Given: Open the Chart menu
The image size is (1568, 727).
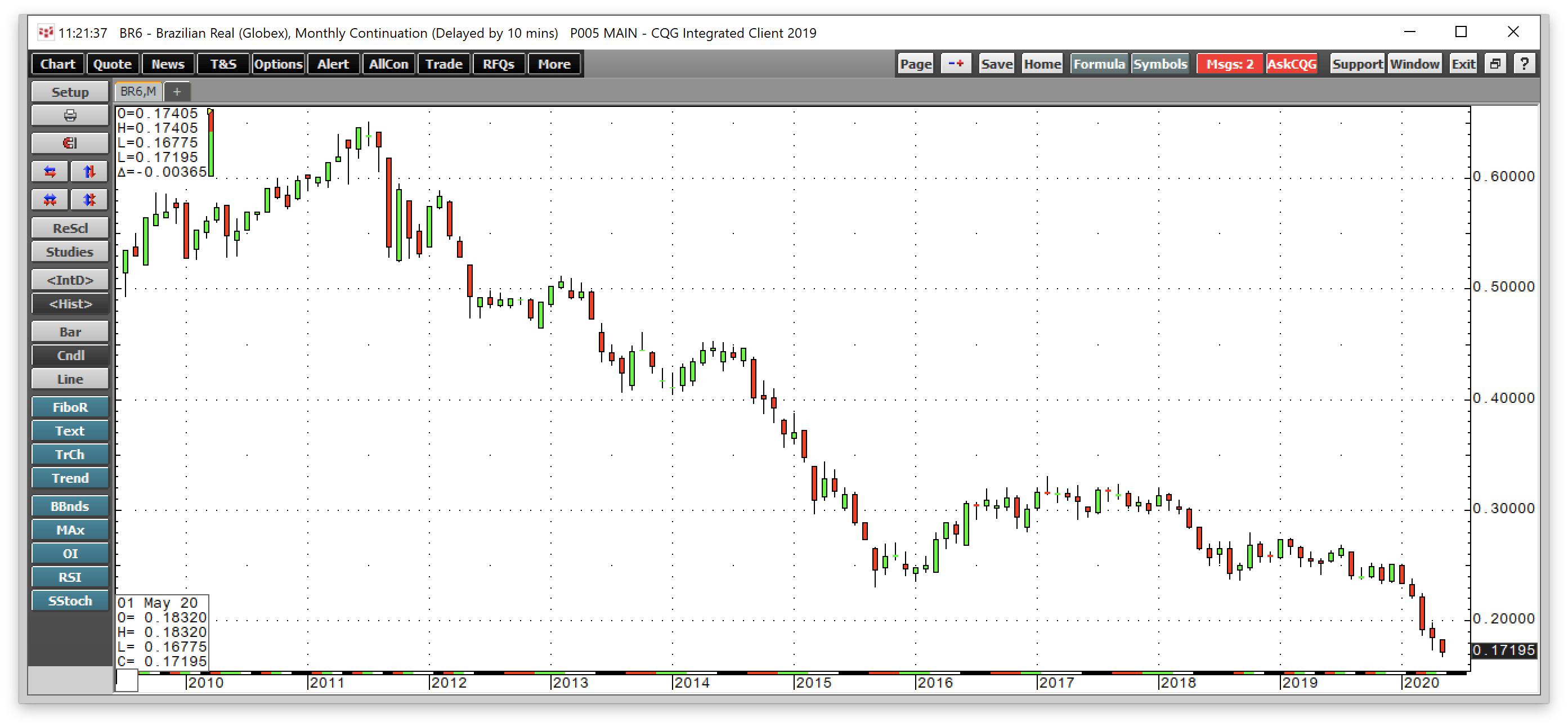Looking at the screenshot, I should pyautogui.click(x=58, y=64).
